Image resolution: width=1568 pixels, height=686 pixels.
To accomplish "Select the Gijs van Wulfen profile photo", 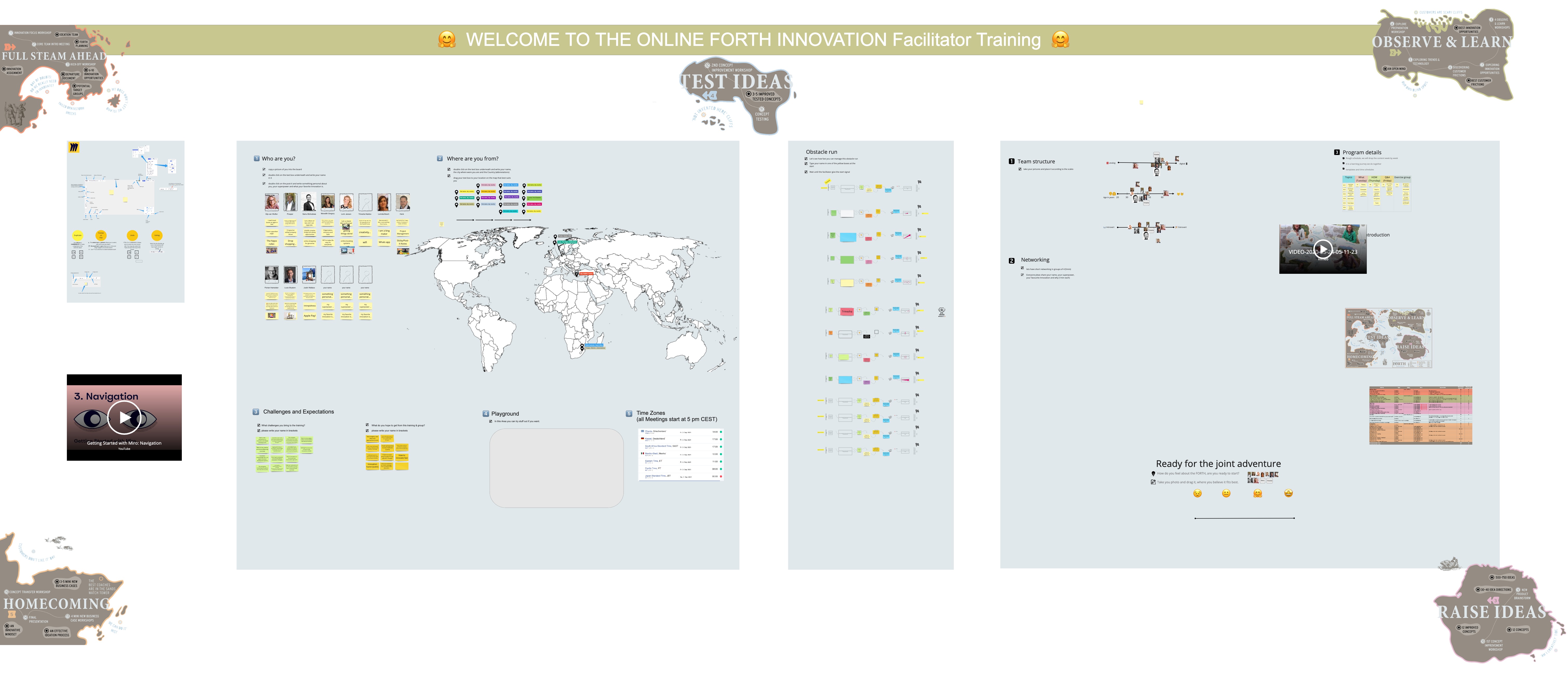I will coord(272,202).
